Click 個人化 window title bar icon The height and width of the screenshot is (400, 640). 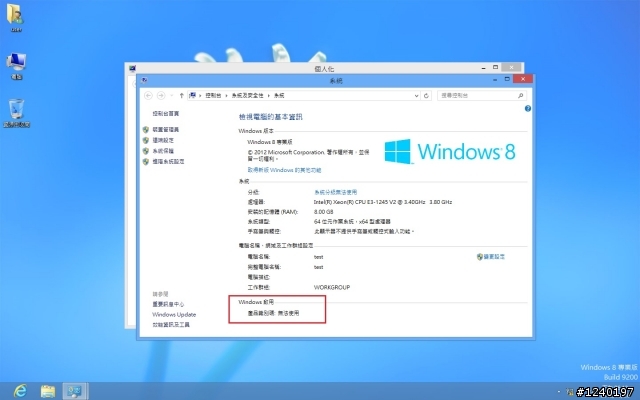coord(132,69)
